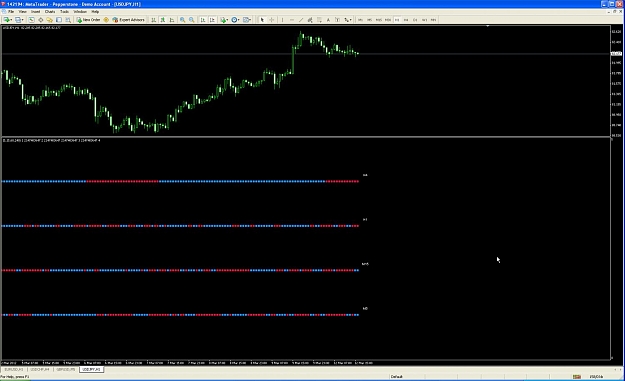The image size is (625, 381).
Task: Select the Fibonacci retracement tool
Action: 319,20
